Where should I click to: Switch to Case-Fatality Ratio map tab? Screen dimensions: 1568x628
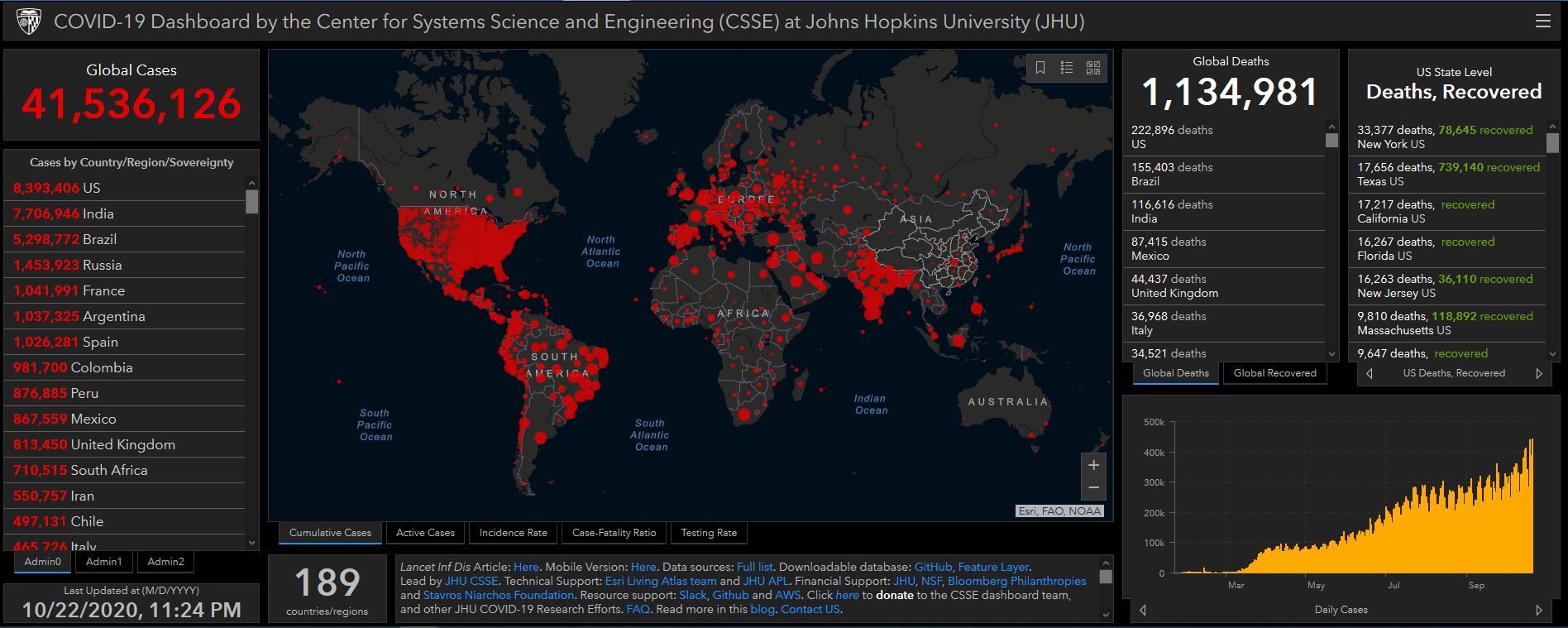(x=614, y=533)
